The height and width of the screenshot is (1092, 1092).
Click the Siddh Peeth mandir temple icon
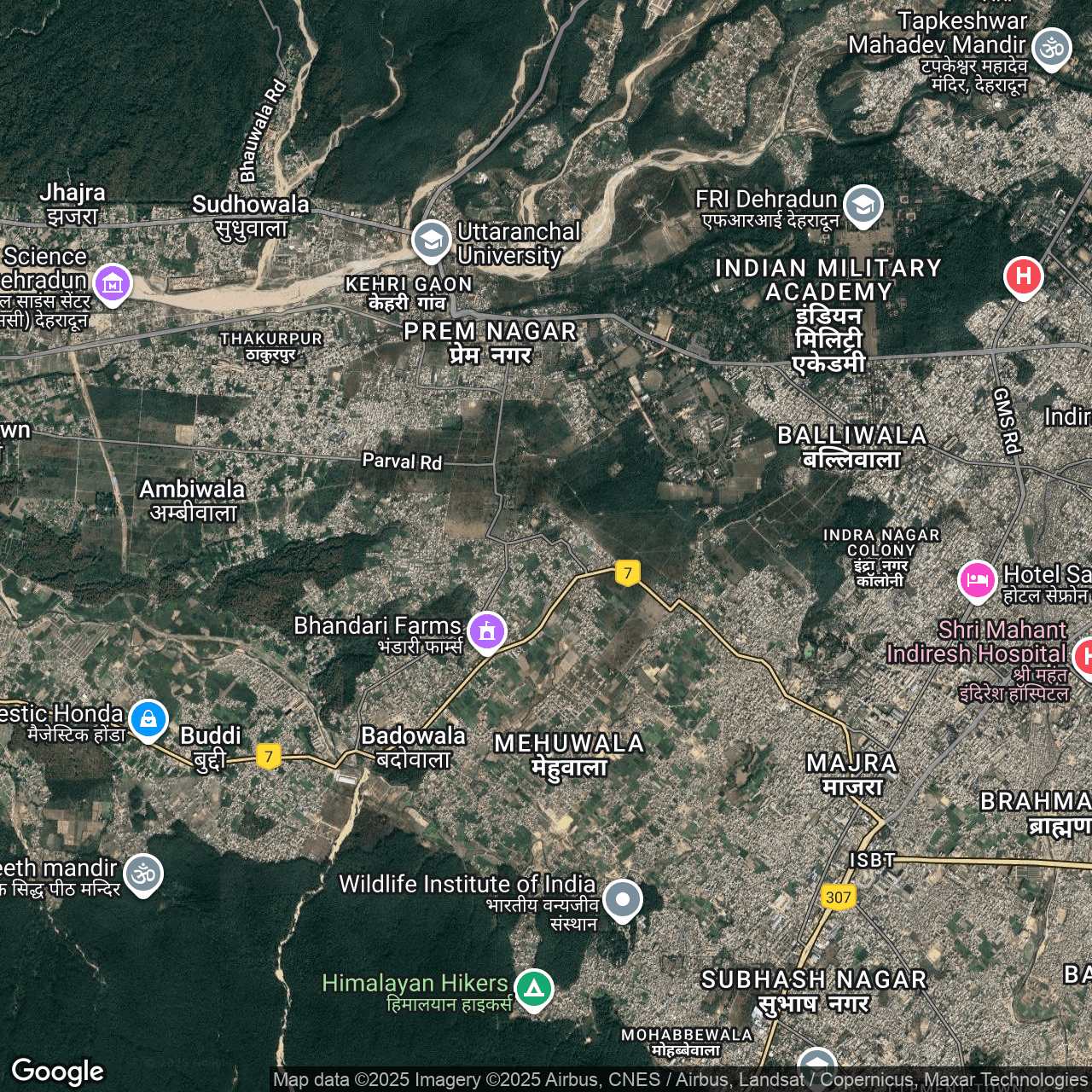(x=143, y=874)
